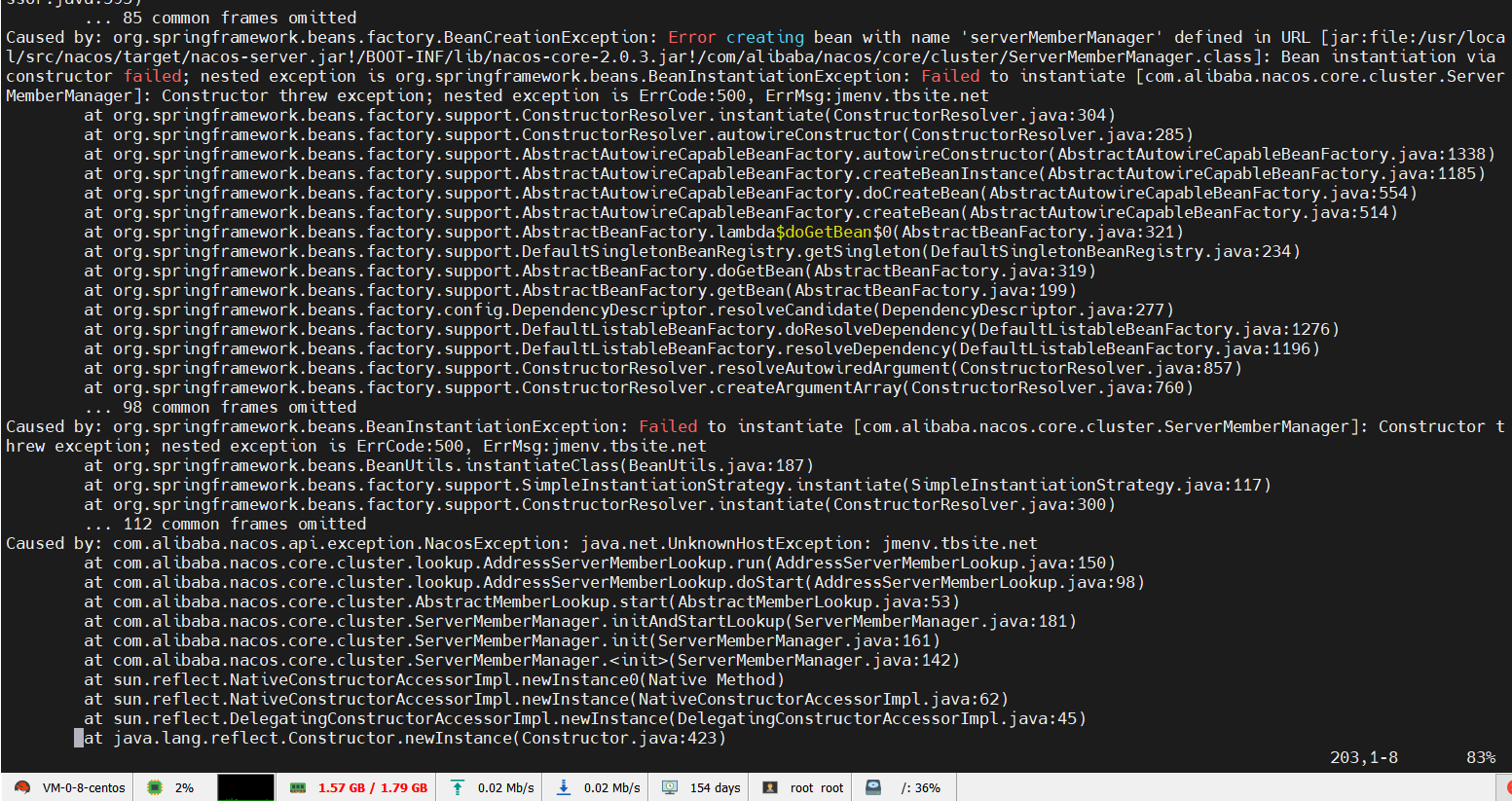Click the ConstructorResolver.java:760 line
1512x801 pixels.
tap(639, 387)
